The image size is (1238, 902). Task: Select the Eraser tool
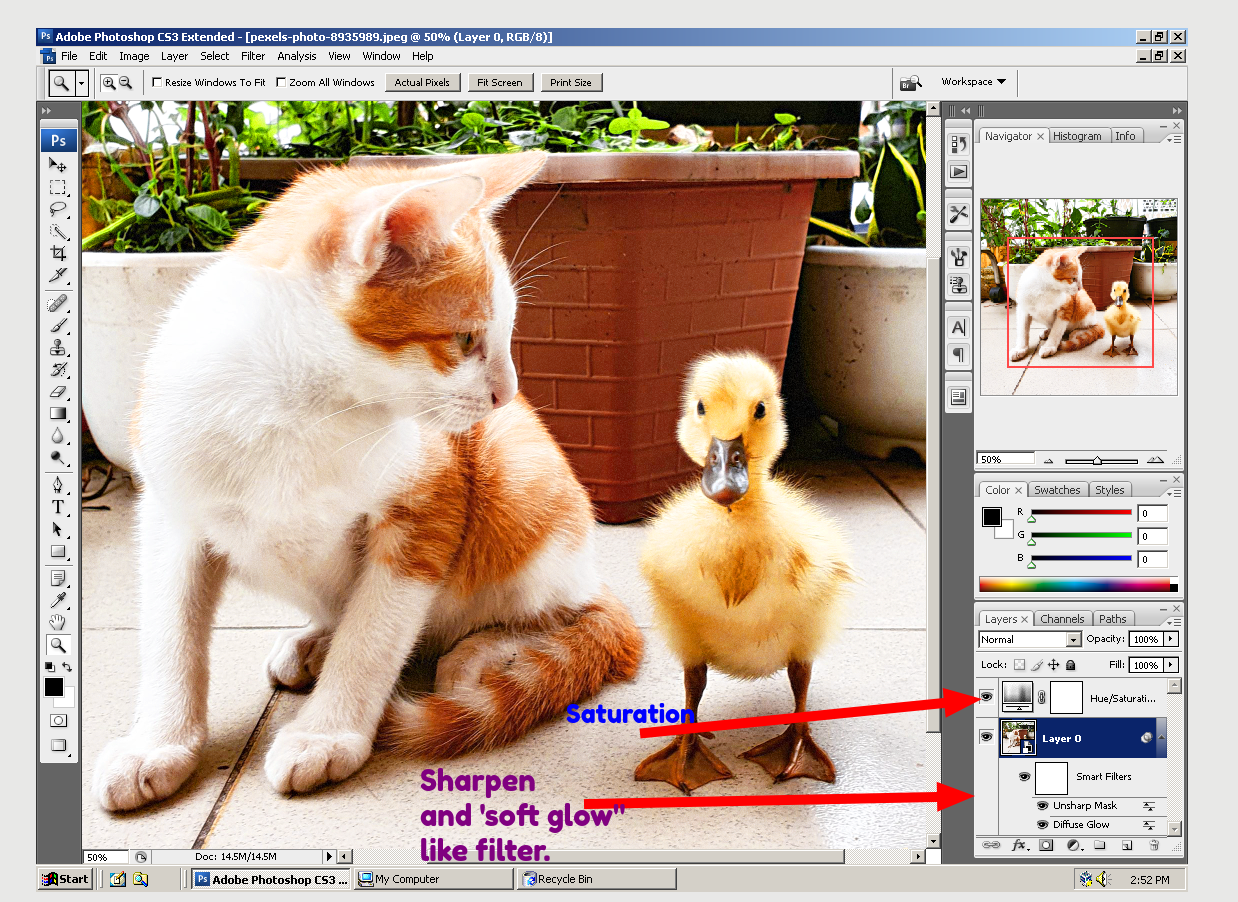(x=58, y=391)
